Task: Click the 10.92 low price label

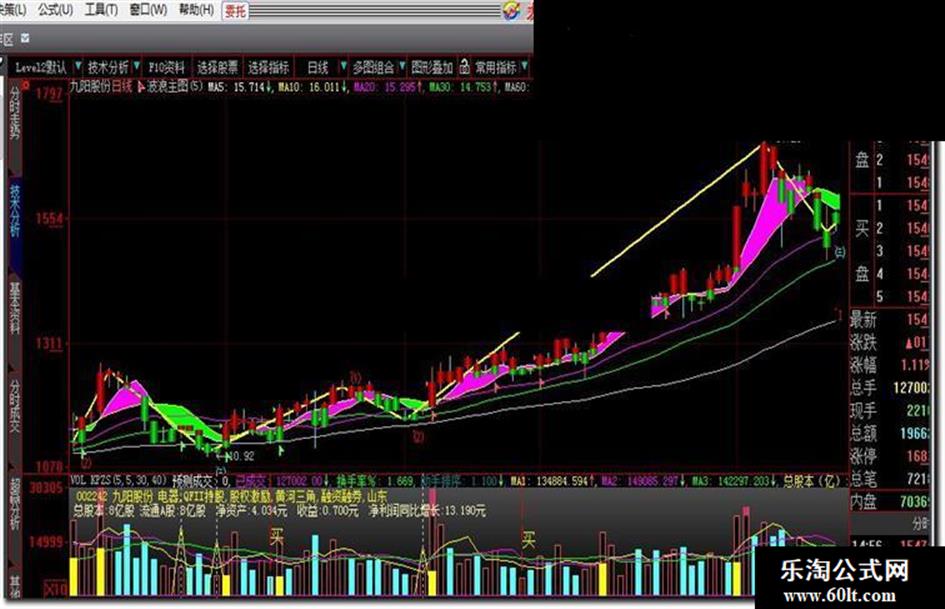Action: point(242,456)
